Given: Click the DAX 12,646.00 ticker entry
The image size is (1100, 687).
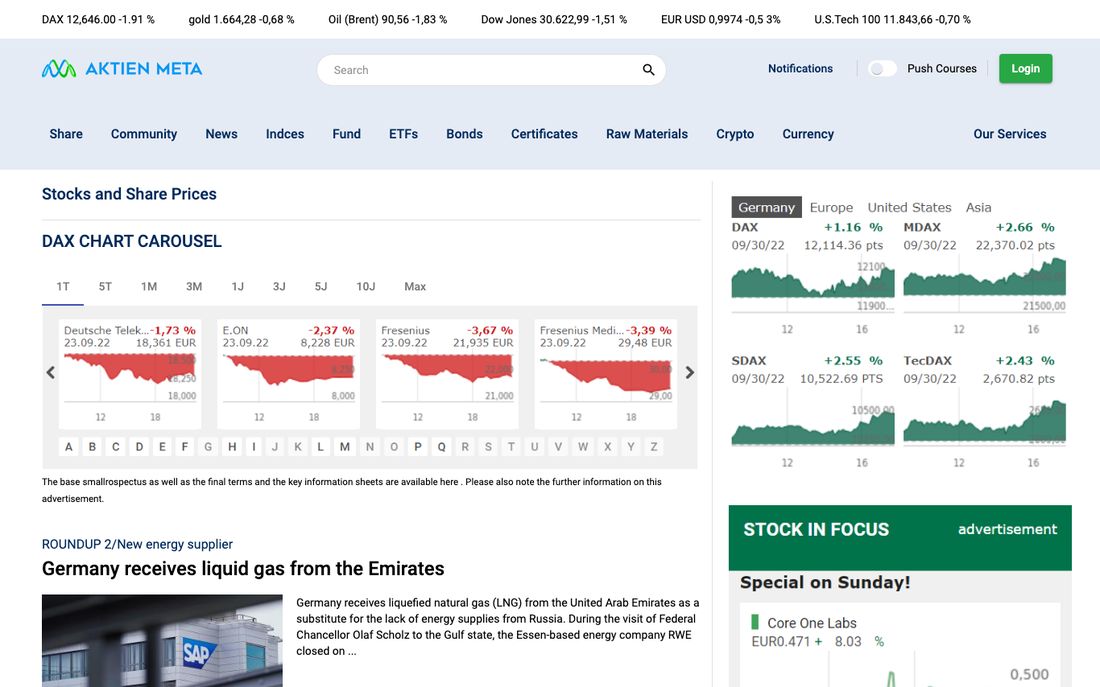Looking at the screenshot, I should [x=98, y=20].
